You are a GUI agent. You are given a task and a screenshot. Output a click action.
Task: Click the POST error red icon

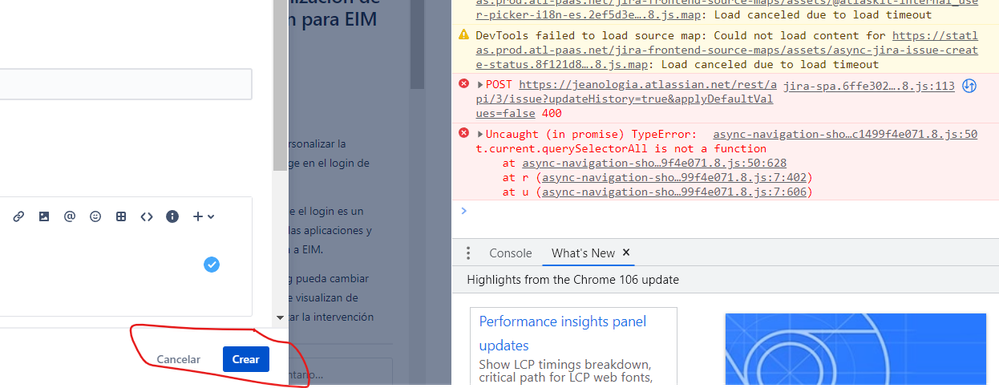click(464, 84)
